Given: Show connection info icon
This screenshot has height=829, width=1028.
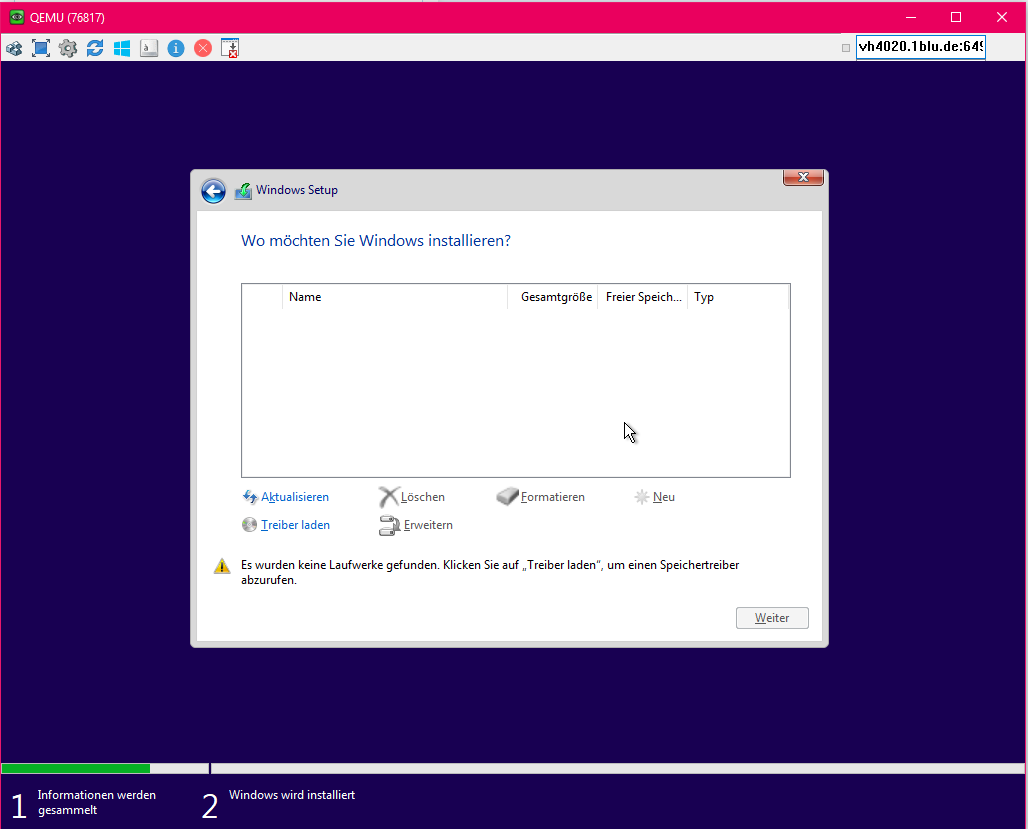Looking at the screenshot, I should [x=176, y=49].
